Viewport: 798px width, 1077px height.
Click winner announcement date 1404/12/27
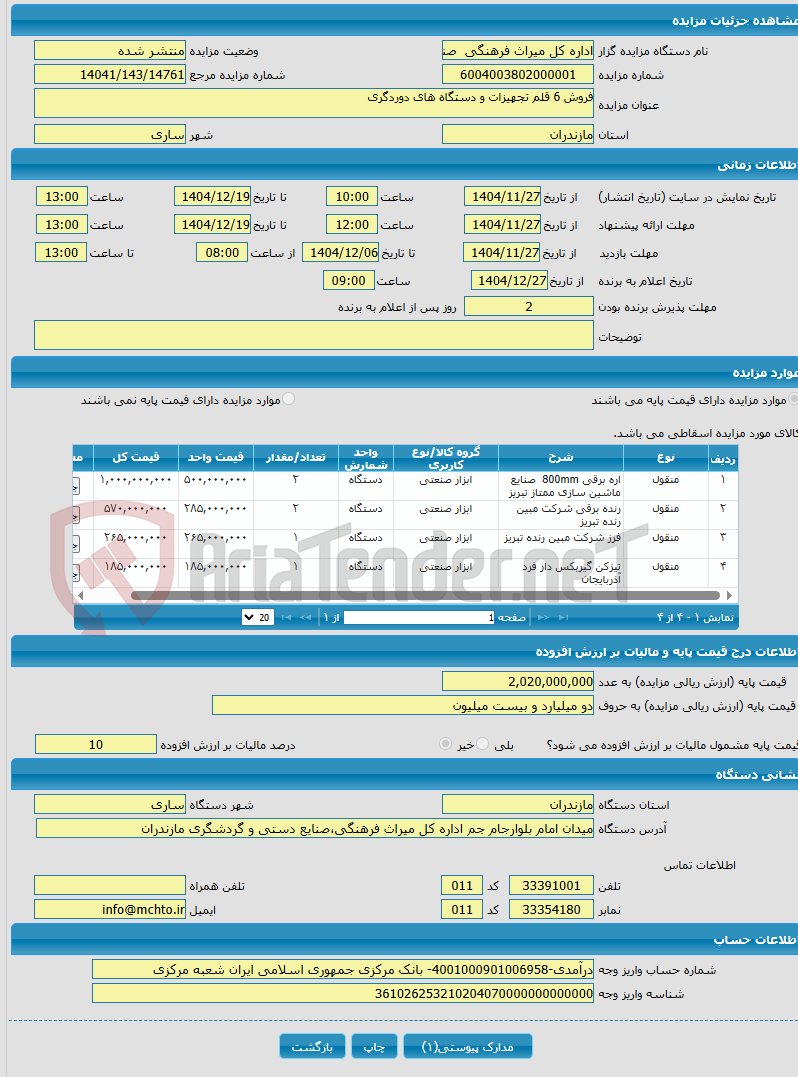coord(512,280)
